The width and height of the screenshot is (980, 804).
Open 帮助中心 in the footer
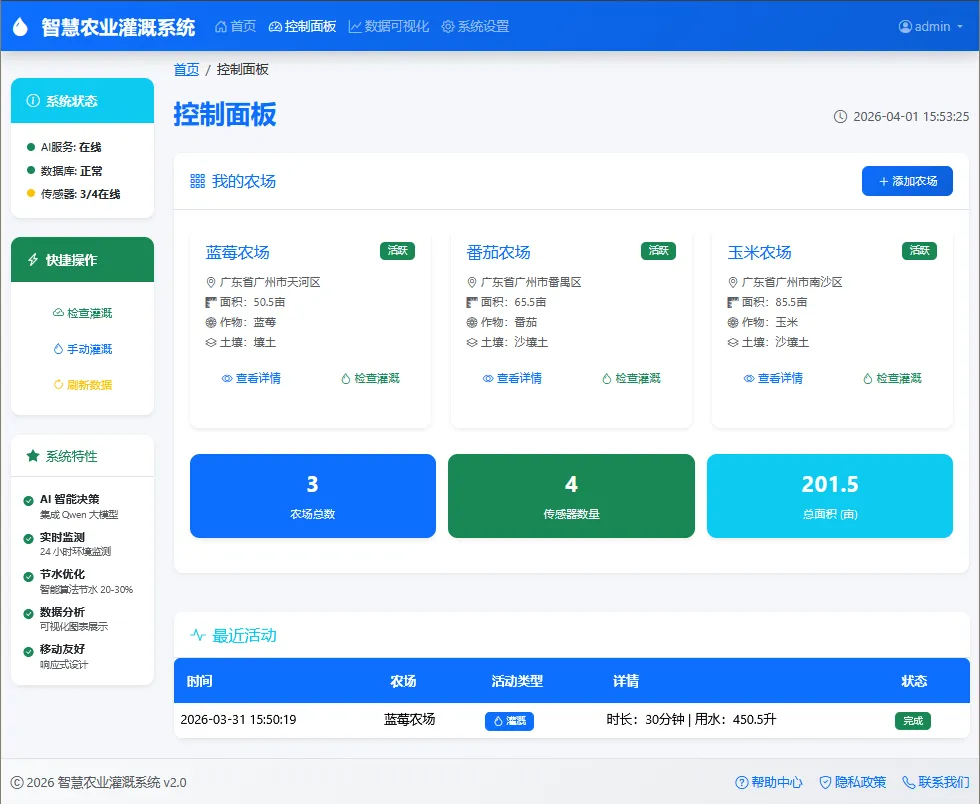coord(769,782)
